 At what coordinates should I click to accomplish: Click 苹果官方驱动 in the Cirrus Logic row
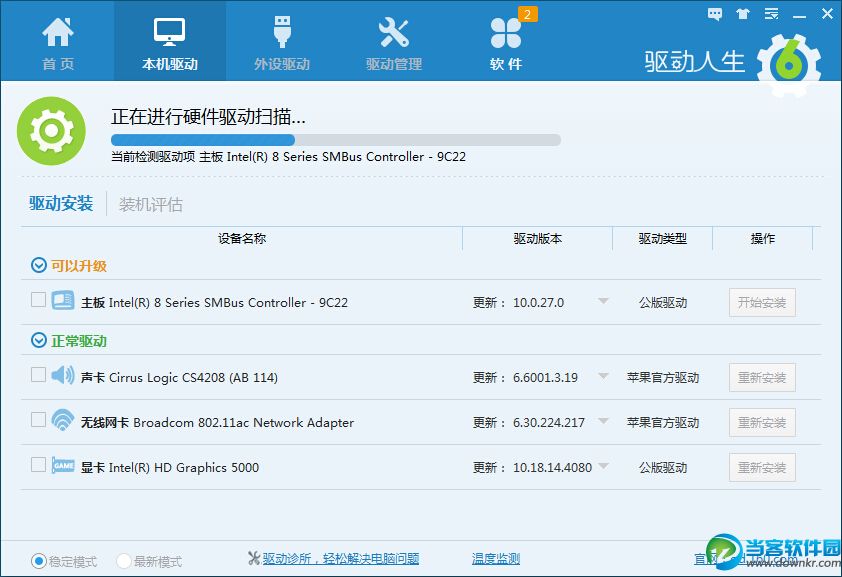[x=663, y=378]
